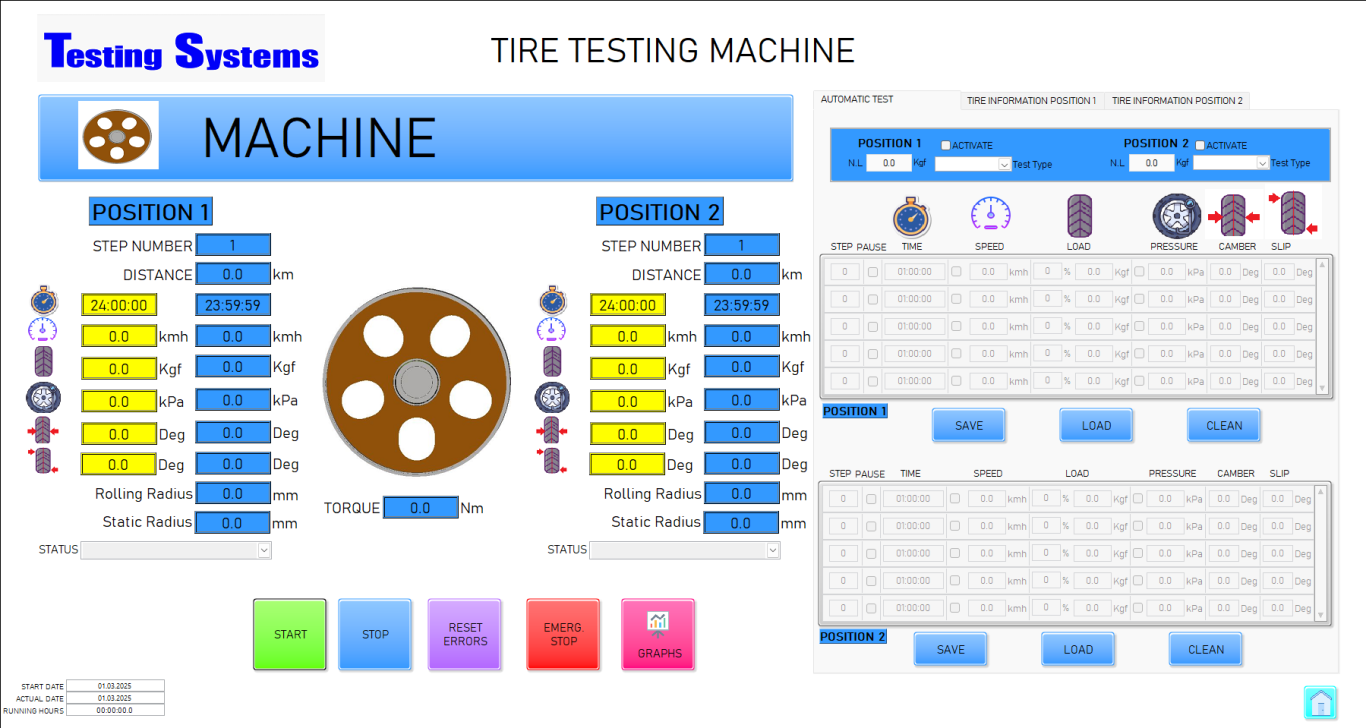Click the SLIP tire icon in Automatic Test

coord(1293,213)
